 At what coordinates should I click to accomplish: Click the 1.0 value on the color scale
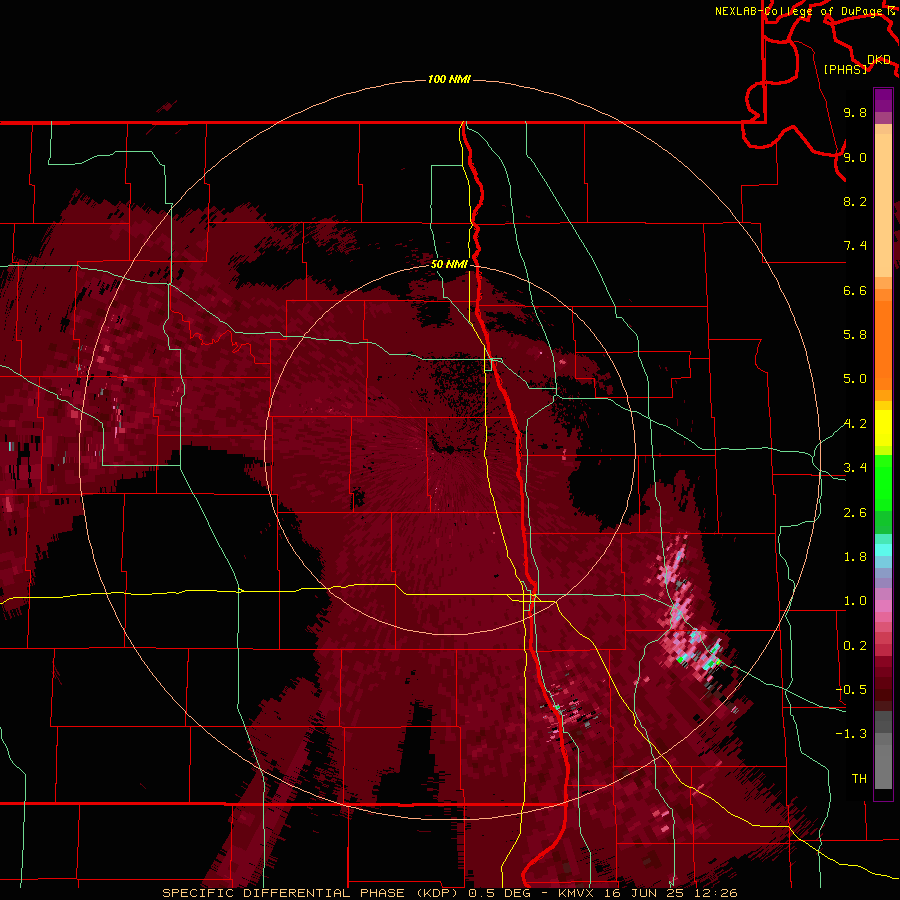(x=855, y=601)
